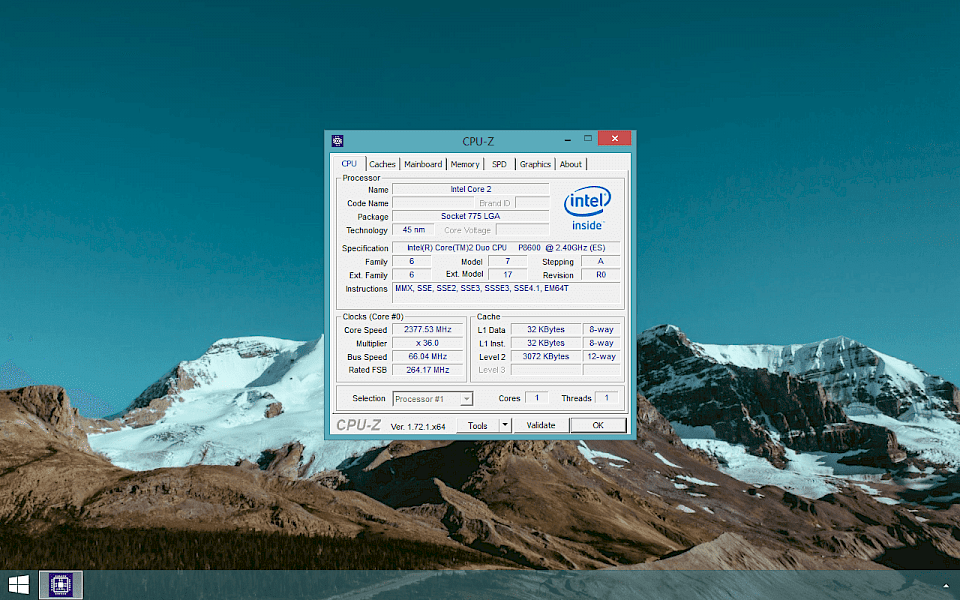
Task: Click the empty Level 3 cache field
Action: (546, 370)
